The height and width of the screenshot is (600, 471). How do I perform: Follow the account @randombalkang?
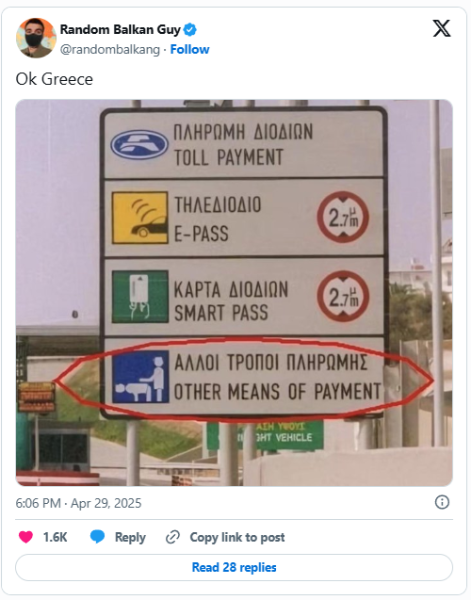(x=189, y=49)
